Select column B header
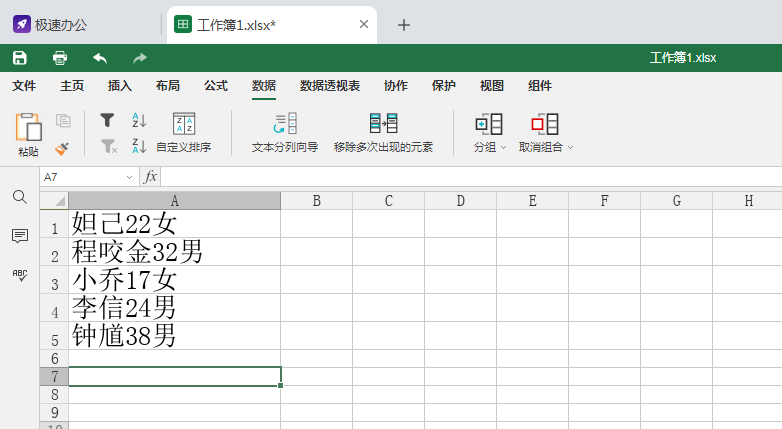782x429 pixels. pyautogui.click(x=317, y=201)
